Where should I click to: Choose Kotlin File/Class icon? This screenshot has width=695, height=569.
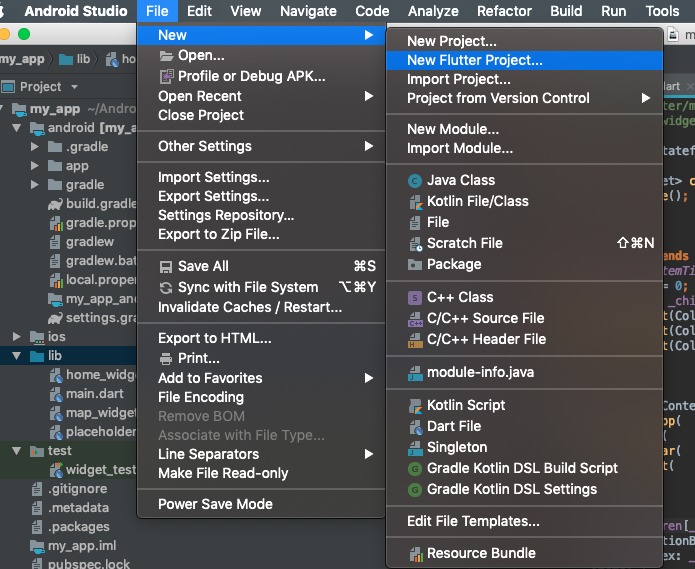click(x=415, y=202)
